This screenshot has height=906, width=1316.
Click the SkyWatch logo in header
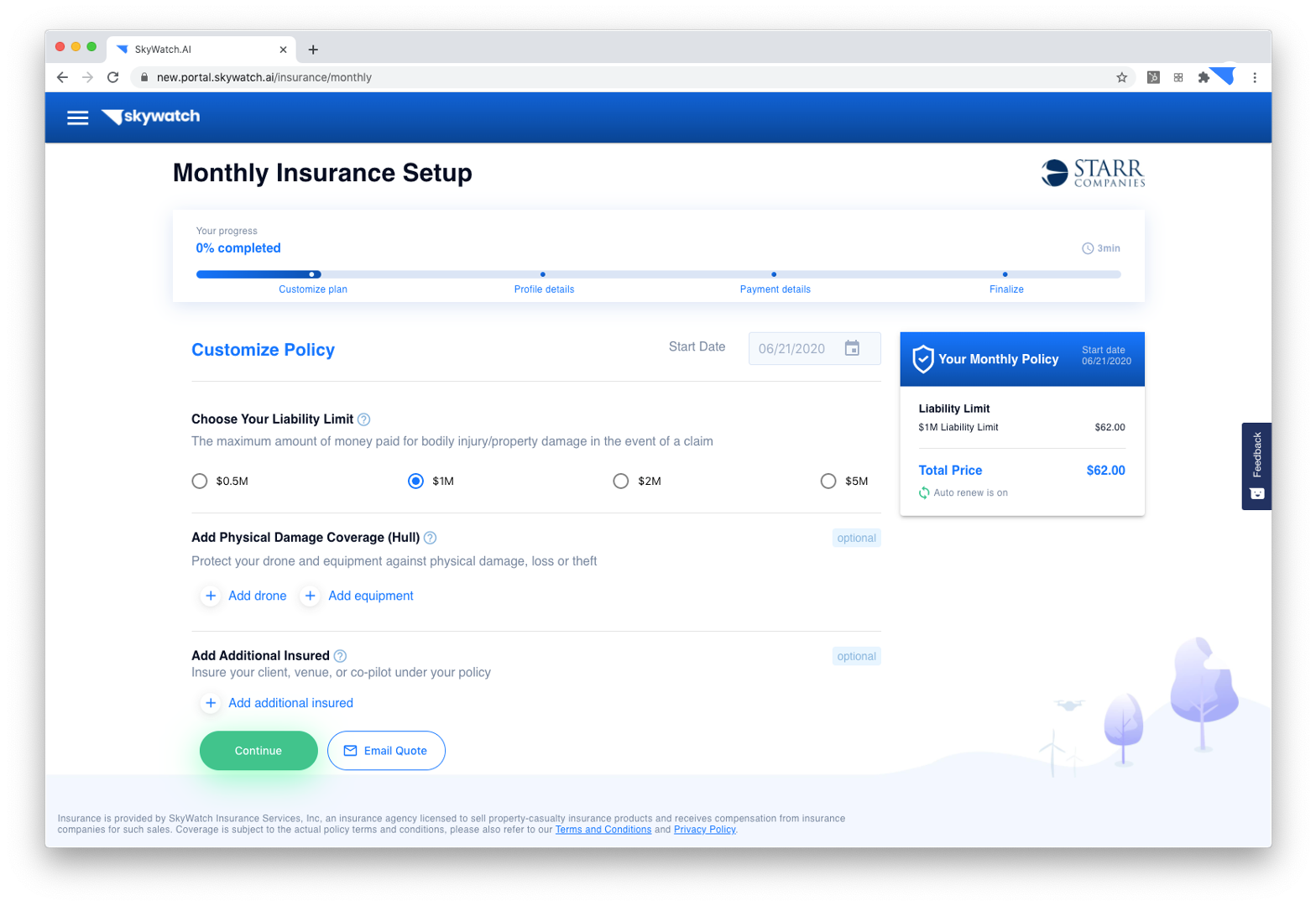pyautogui.click(x=151, y=117)
